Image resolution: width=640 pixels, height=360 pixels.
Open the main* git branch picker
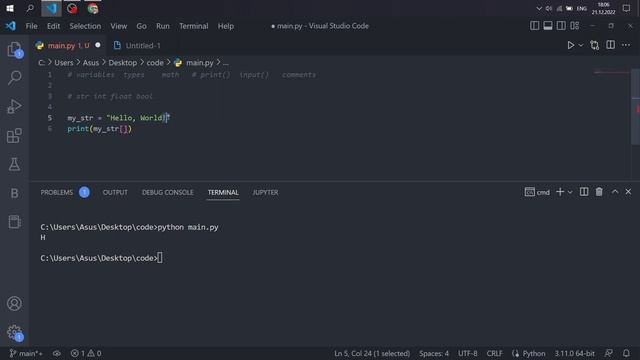(26, 353)
